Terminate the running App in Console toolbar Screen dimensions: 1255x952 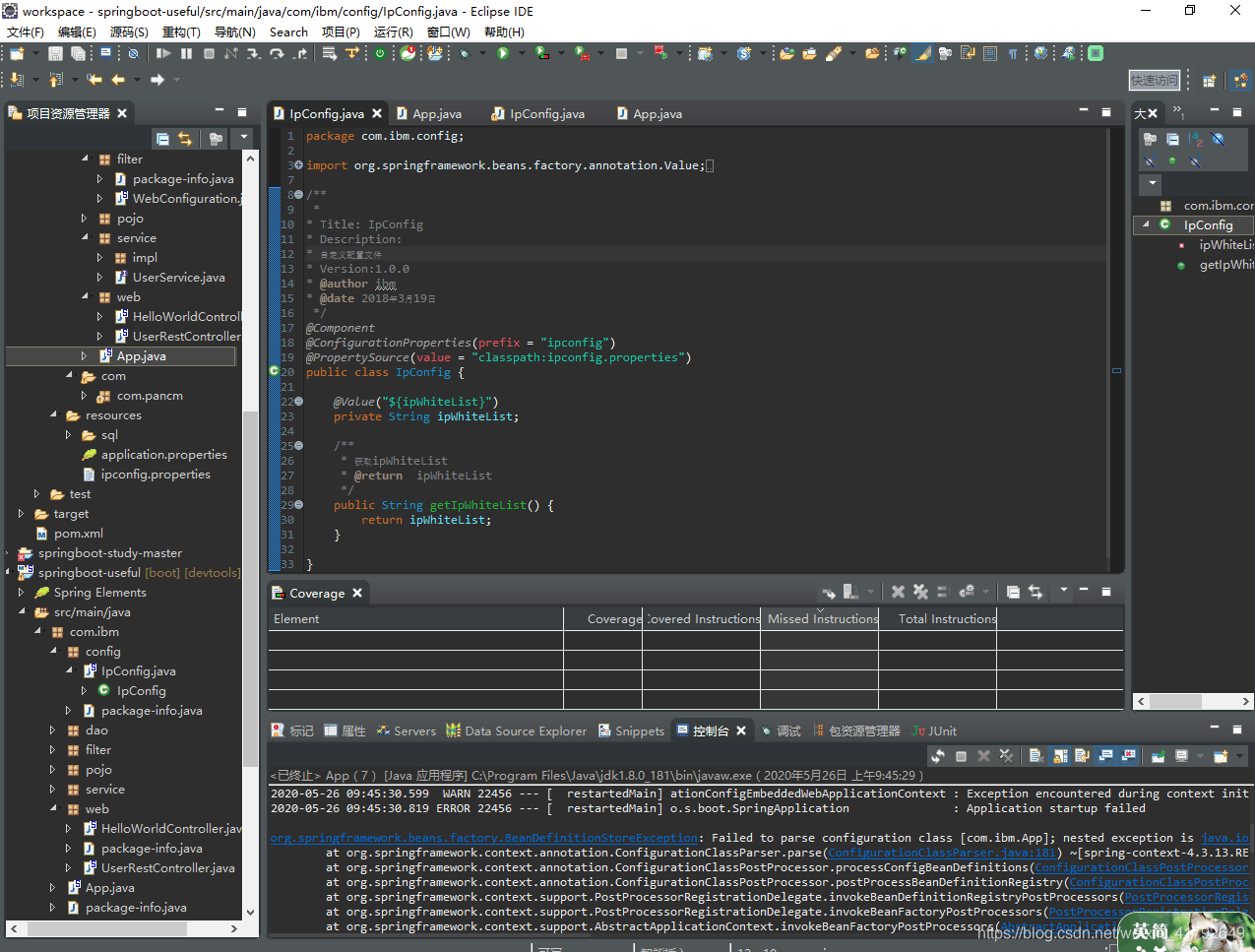[961, 755]
